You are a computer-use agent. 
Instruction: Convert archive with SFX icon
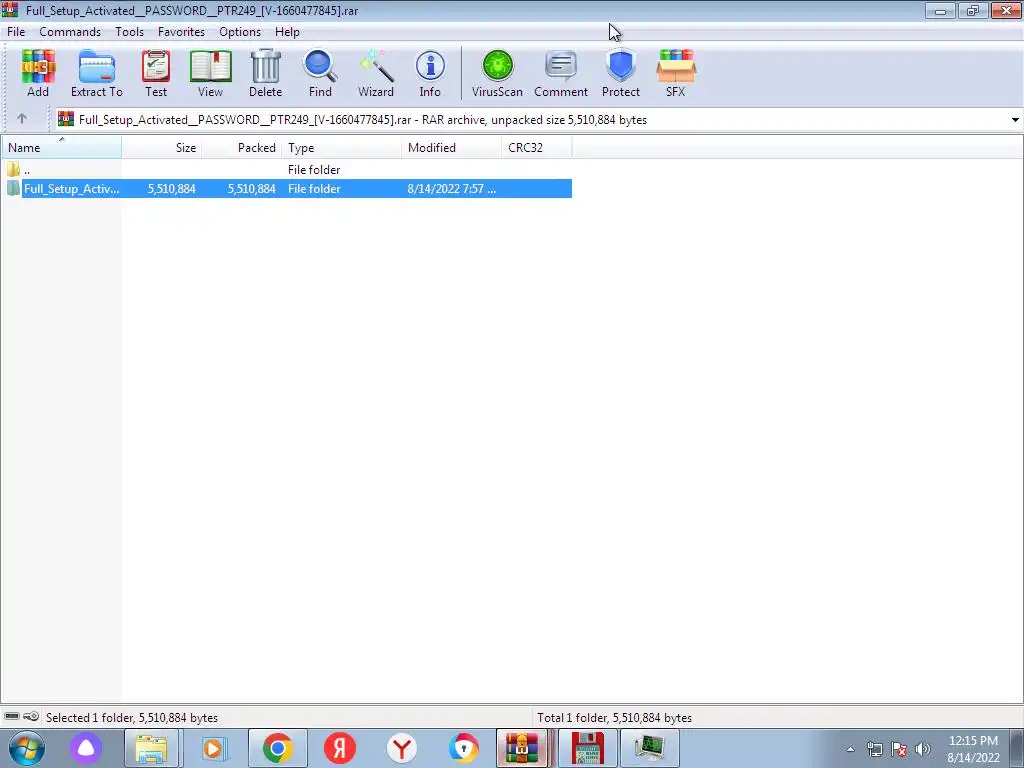(676, 73)
